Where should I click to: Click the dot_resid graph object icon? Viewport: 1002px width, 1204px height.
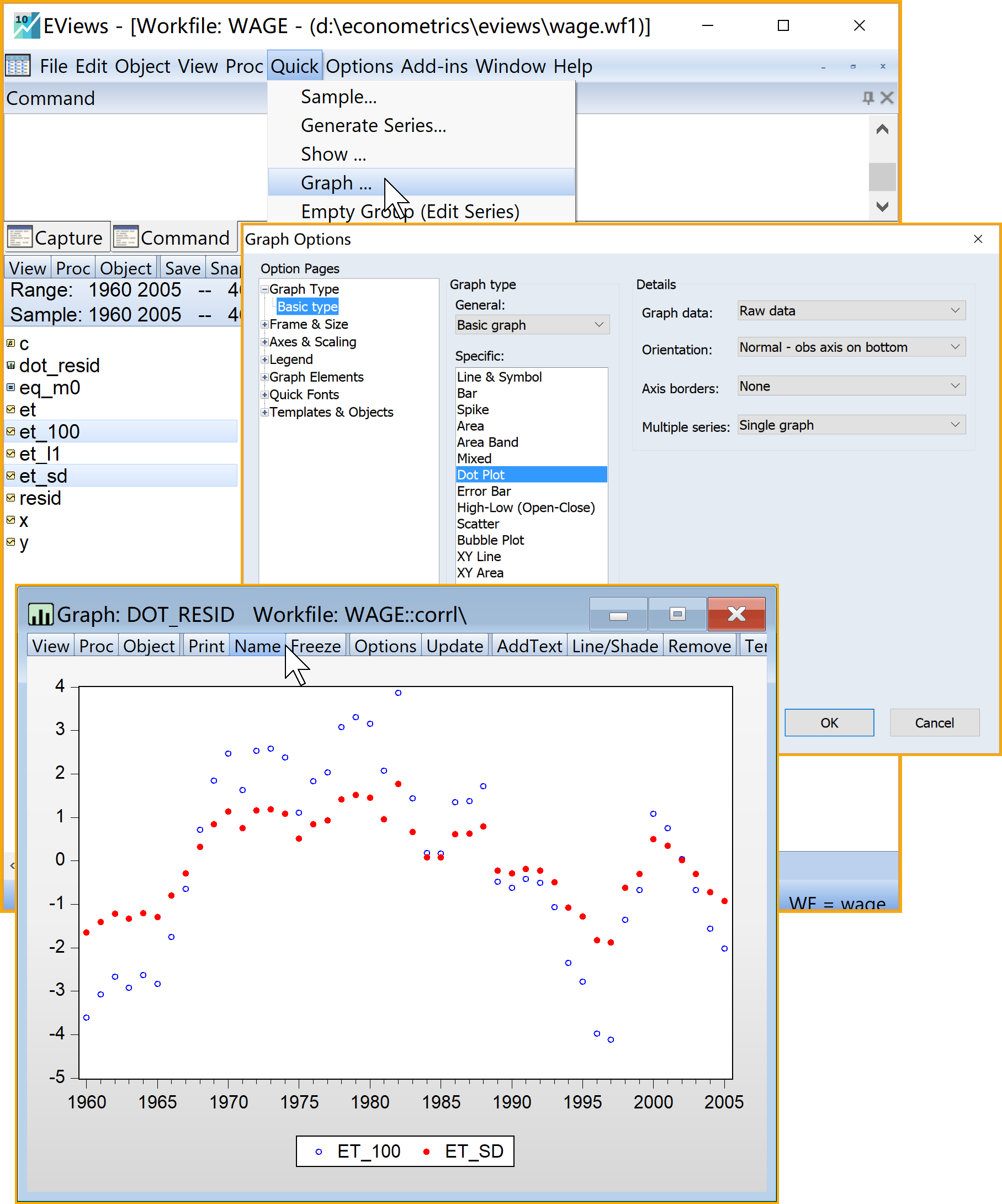tap(10, 365)
